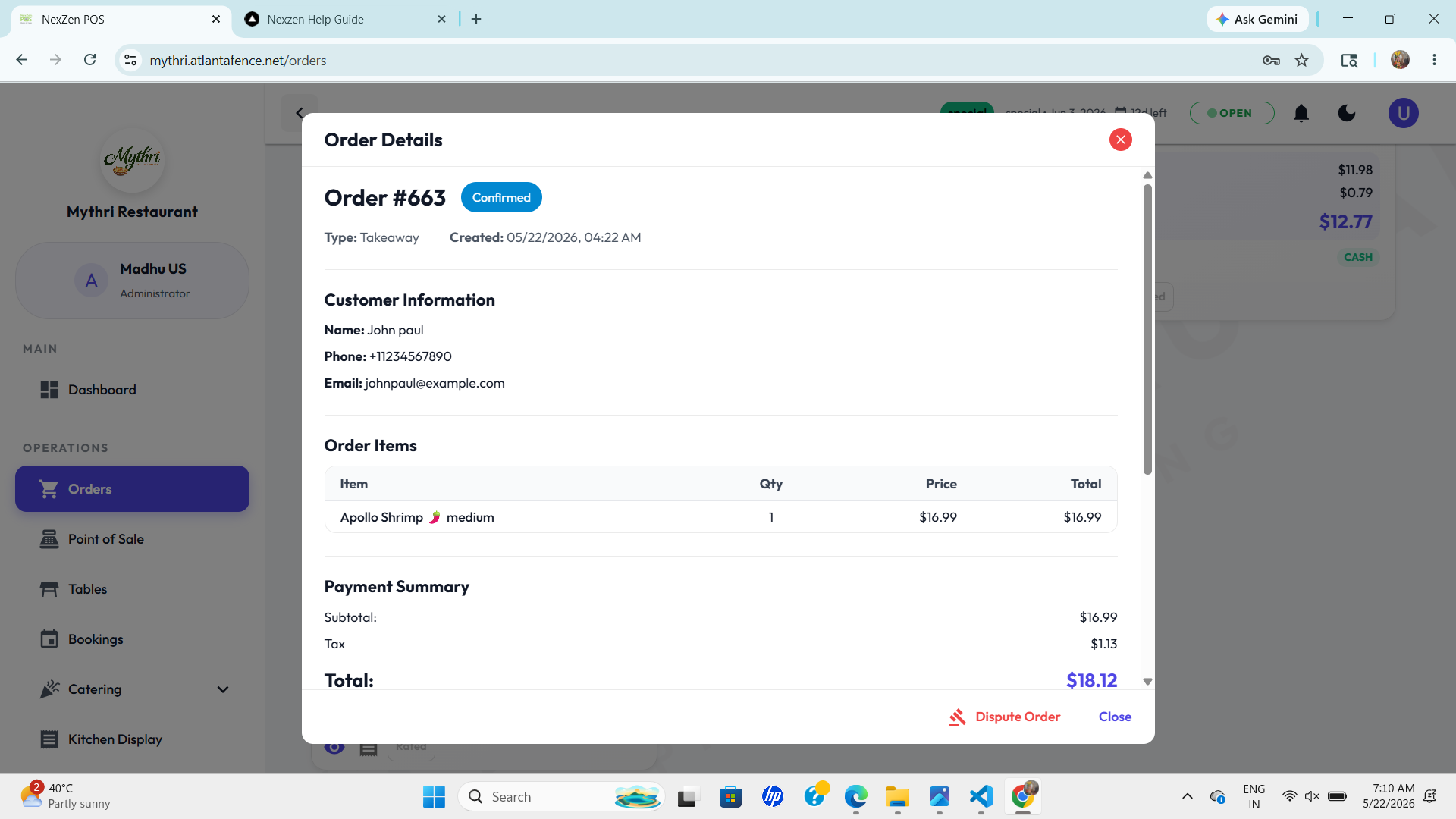Click the email johnpaul@example.com
The width and height of the screenshot is (1456, 819).
[x=435, y=383]
